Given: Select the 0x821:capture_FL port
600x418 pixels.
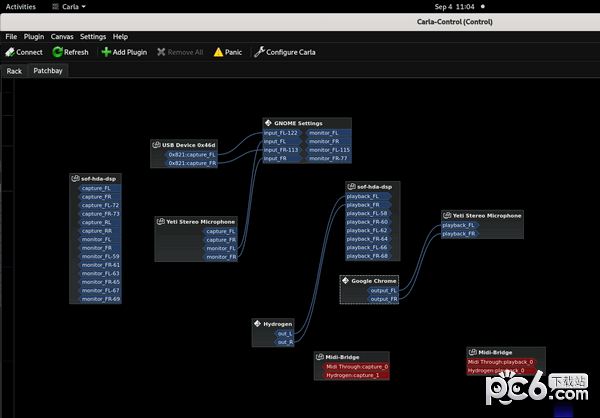Looking at the screenshot, I should [x=191, y=155].
